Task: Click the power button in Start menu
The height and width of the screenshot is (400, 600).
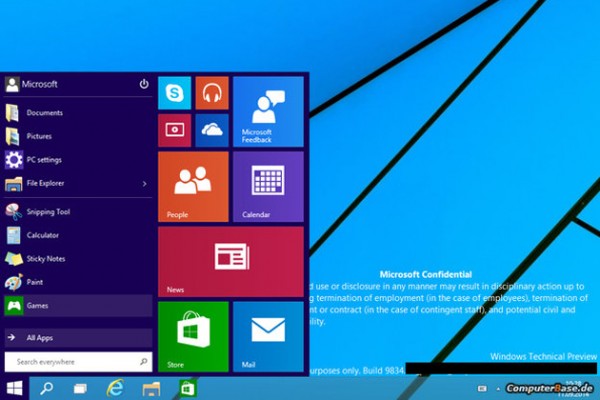Action: [x=144, y=84]
